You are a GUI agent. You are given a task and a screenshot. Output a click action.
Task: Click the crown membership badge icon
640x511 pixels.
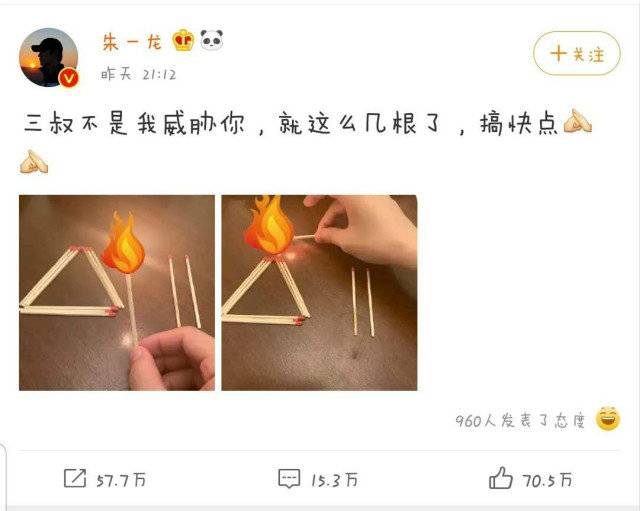click(183, 40)
